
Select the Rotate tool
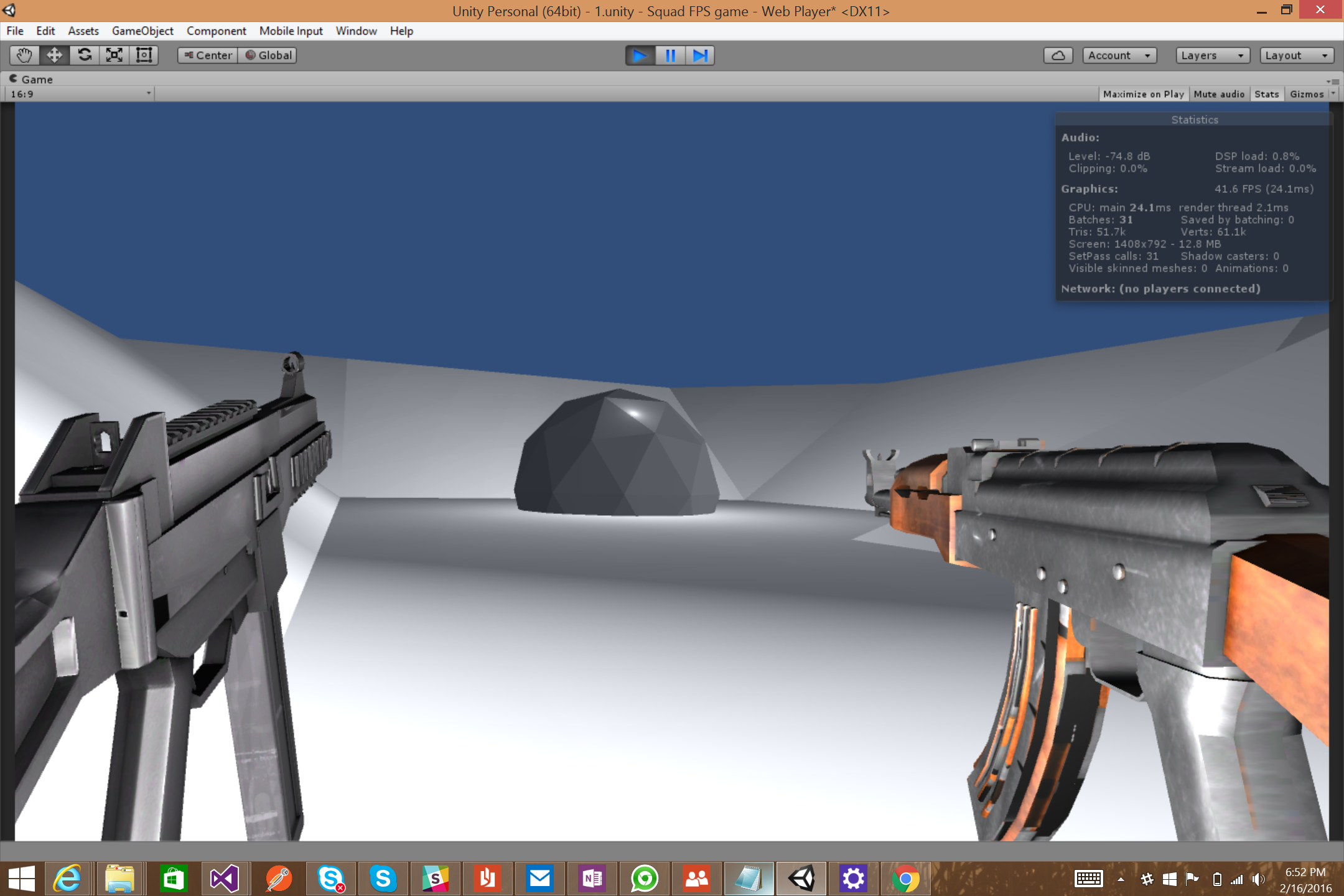(85, 55)
